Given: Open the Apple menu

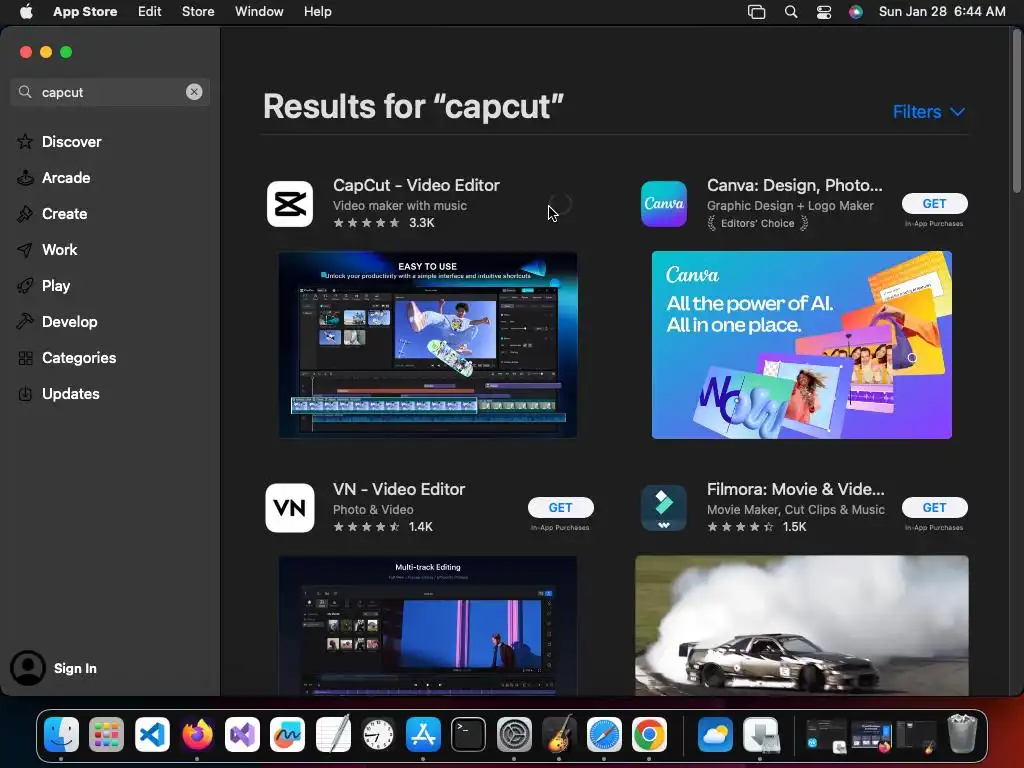Looking at the screenshot, I should click(x=26, y=12).
